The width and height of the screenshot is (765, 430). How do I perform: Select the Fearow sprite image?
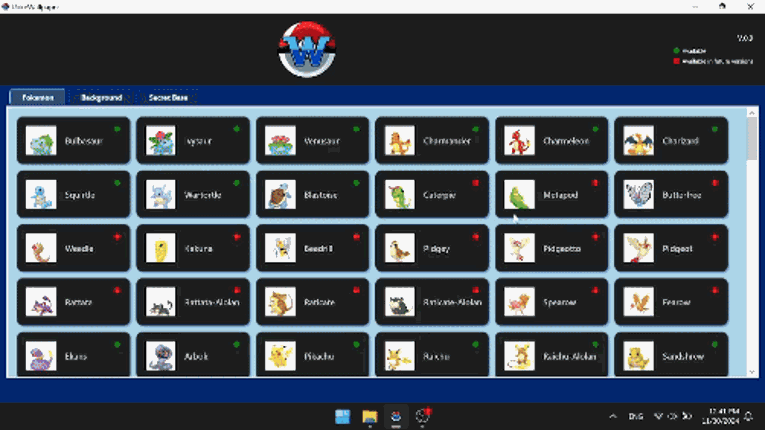click(639, 302)
